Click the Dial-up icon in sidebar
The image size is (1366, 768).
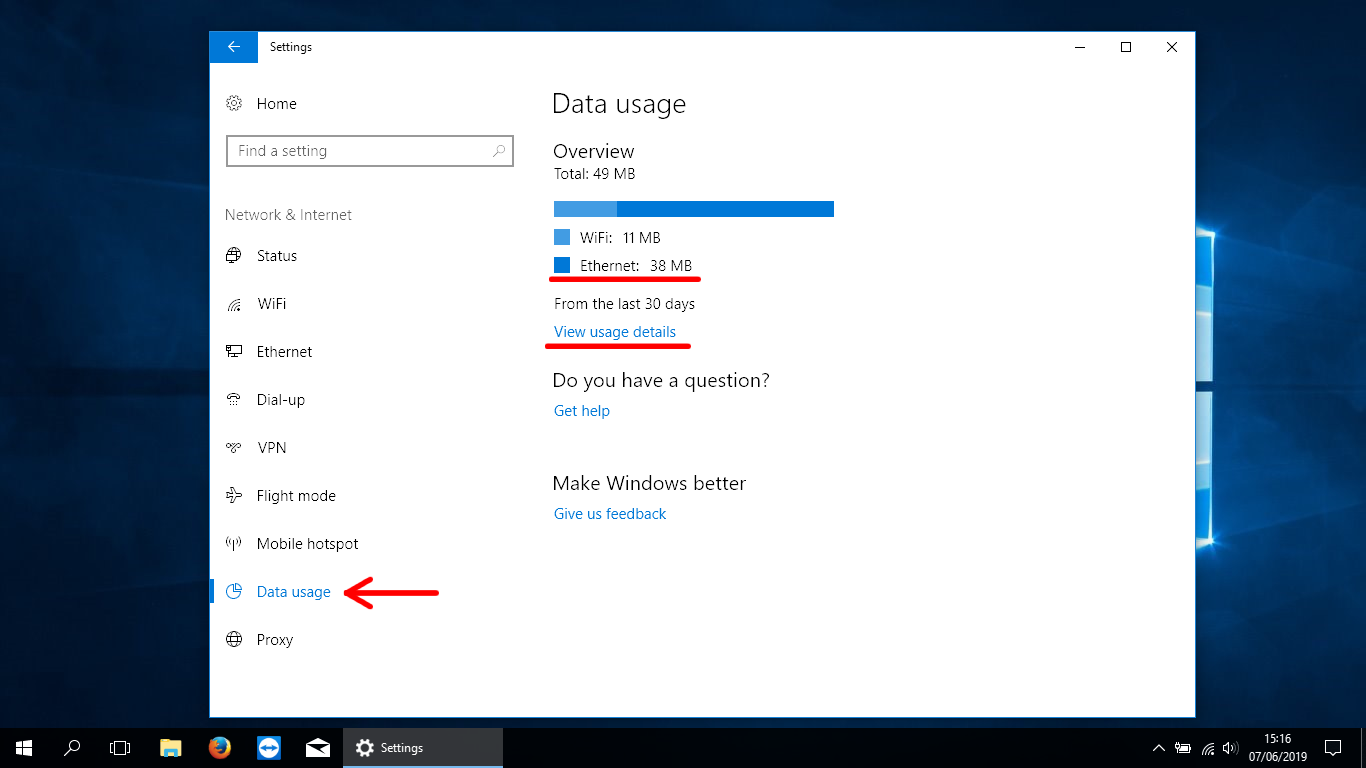(x=234, y=399)
